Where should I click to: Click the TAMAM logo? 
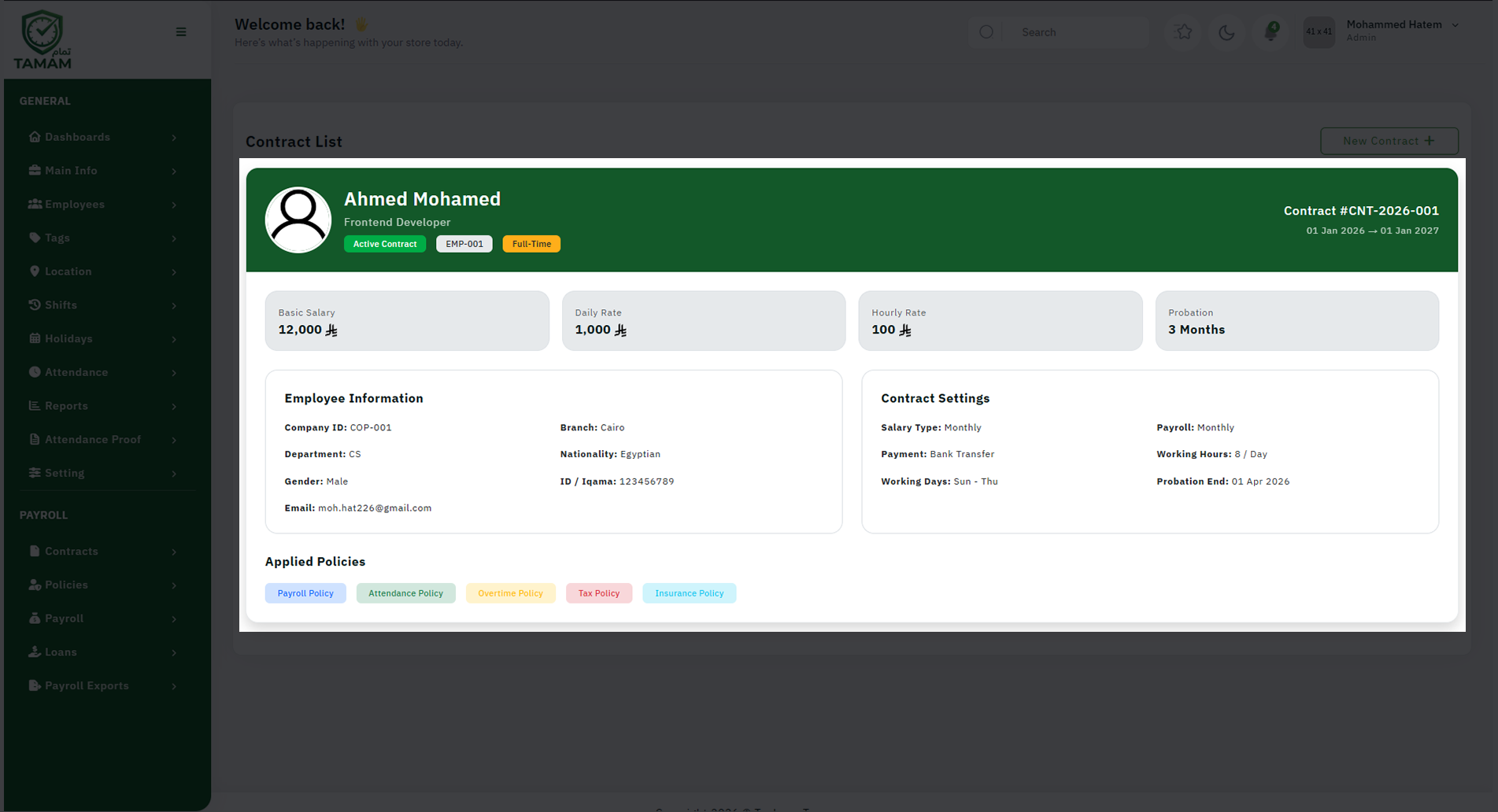43,40
